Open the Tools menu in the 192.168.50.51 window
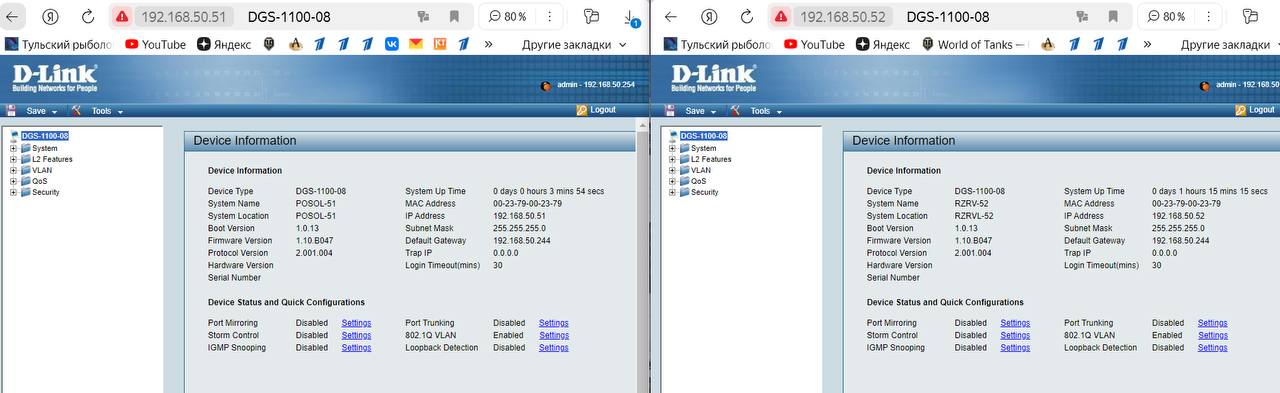 click(x=105, y=111)
